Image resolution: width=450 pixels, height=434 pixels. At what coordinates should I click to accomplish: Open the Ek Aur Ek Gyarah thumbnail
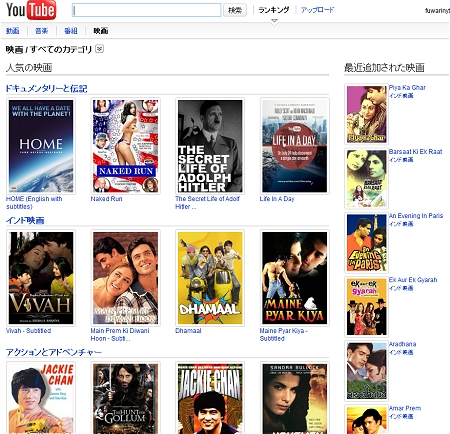366,307
